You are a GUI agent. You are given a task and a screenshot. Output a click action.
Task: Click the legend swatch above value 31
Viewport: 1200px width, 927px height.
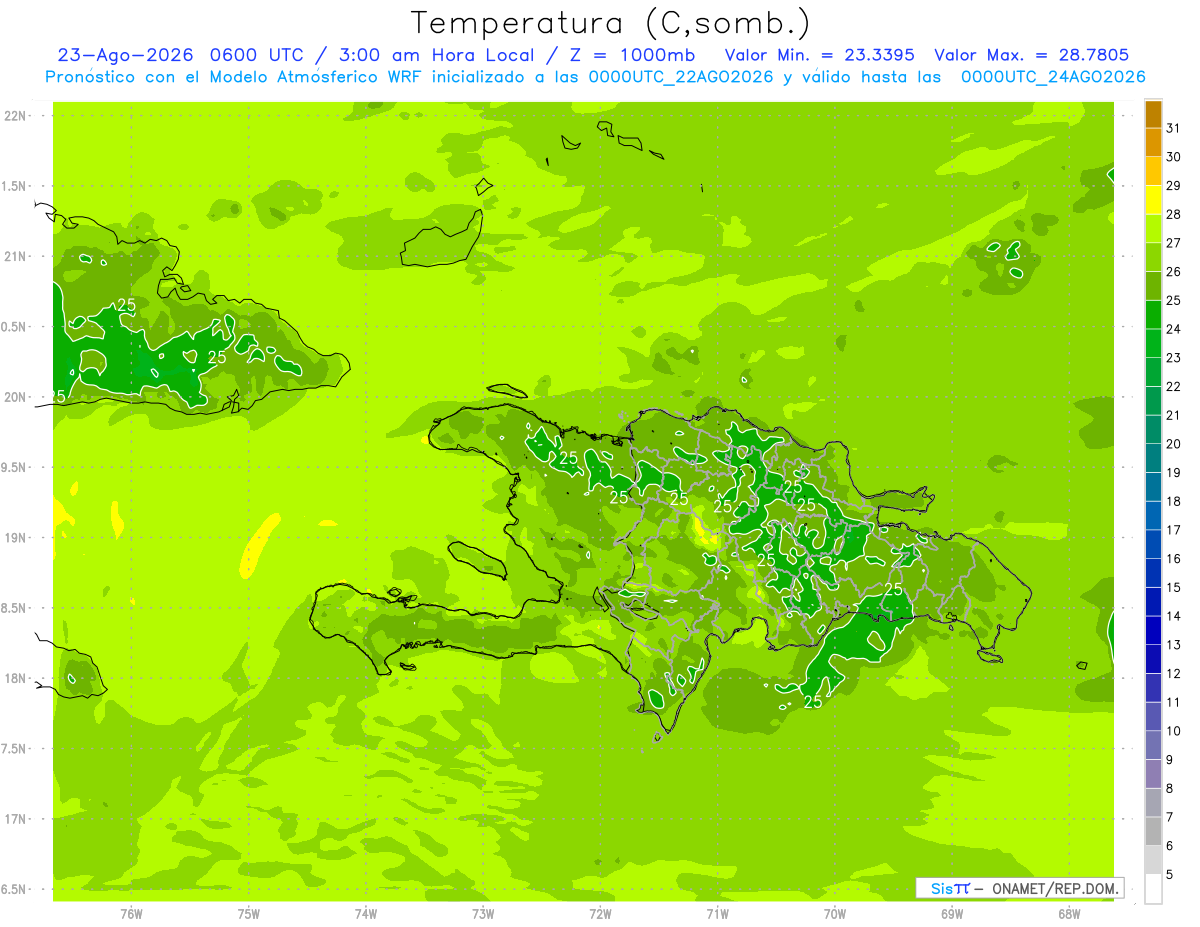(x=1153, y=113)
